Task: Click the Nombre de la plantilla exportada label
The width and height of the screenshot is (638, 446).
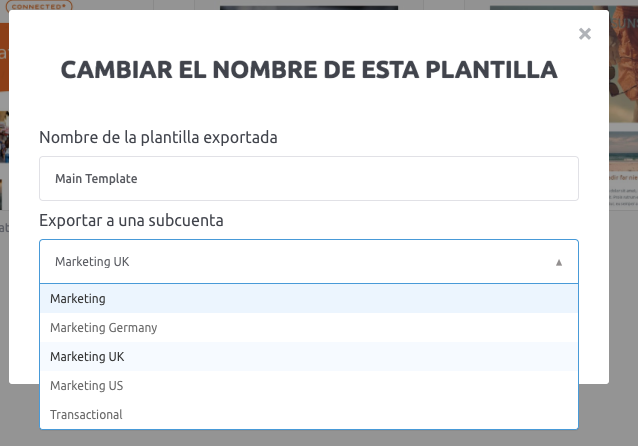Action: 158,138
